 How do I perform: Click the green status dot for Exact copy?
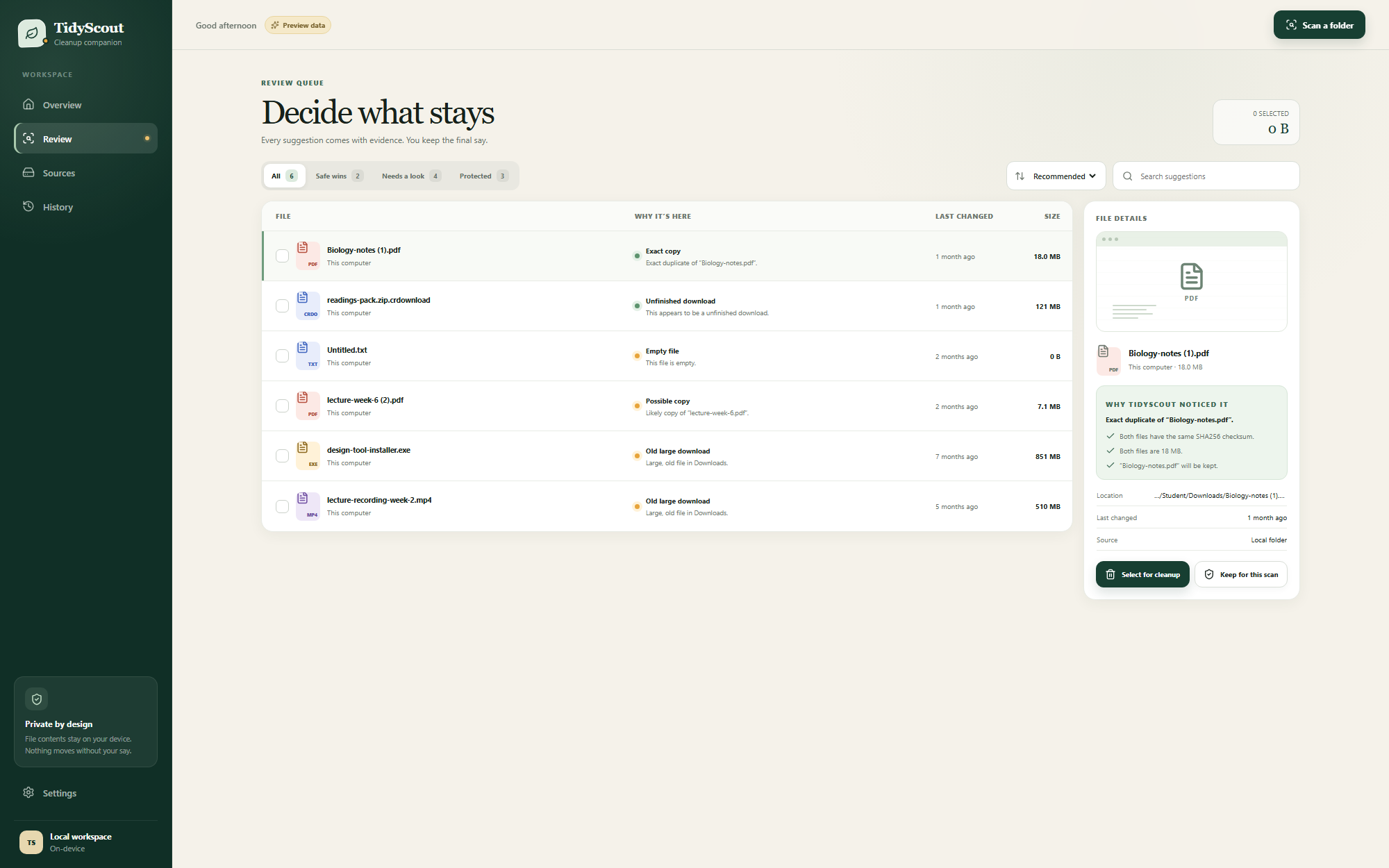coord(637,256)
